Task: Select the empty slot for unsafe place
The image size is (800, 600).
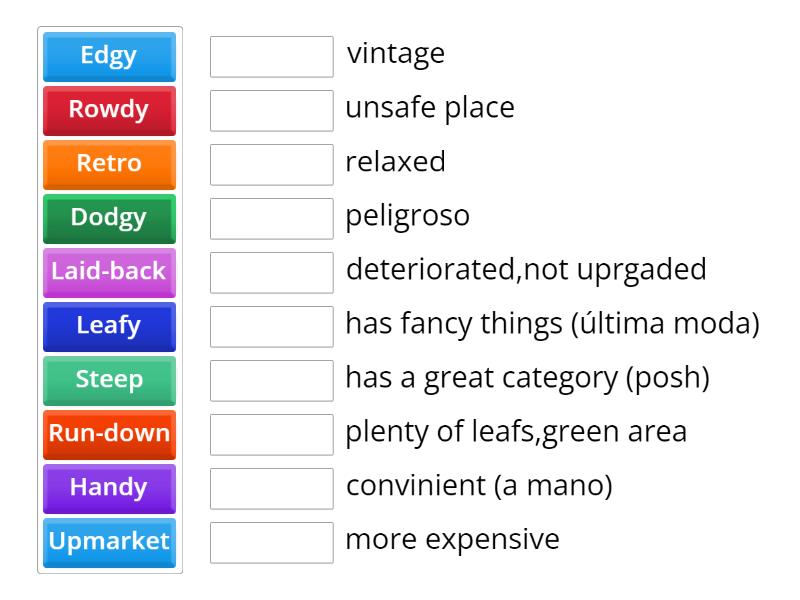Action: (271, 110)
